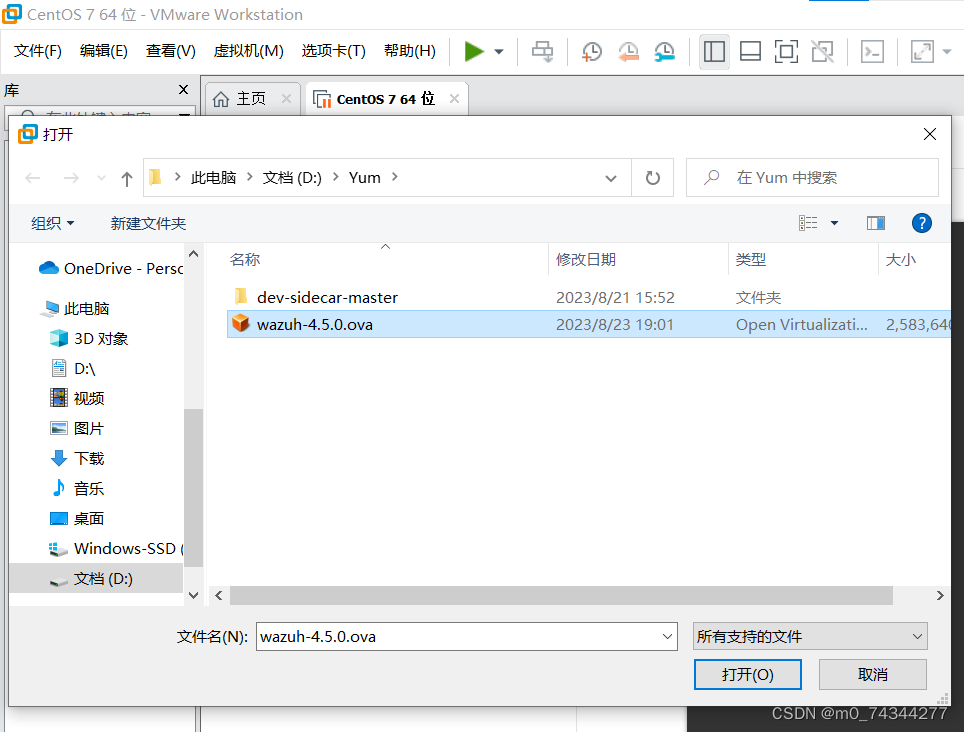Open the power options dropdown arrow

(x=499, y=52)
